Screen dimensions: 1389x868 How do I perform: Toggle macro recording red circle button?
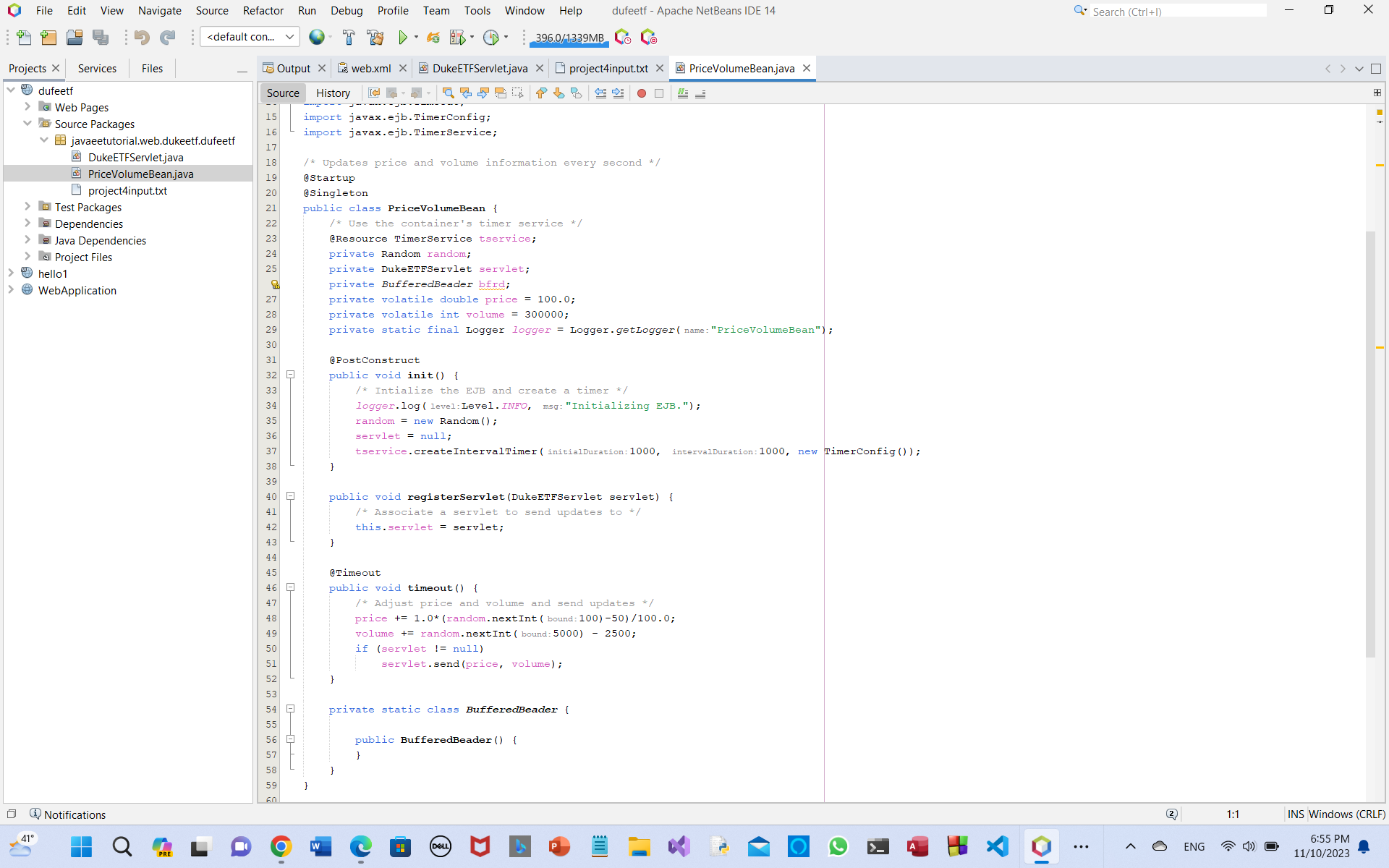pyautogui.click(x=641, y=93)
